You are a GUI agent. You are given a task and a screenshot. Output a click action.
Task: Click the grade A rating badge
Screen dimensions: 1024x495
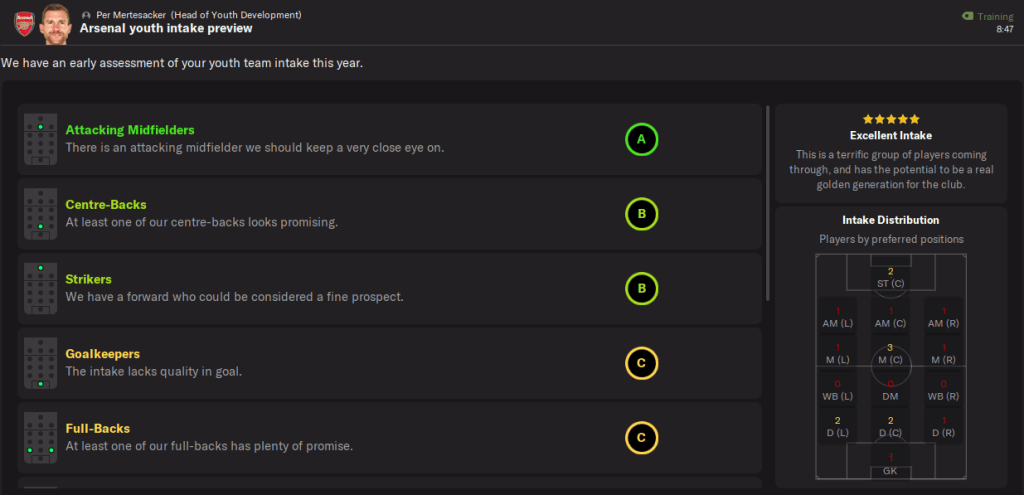[641, 140]
